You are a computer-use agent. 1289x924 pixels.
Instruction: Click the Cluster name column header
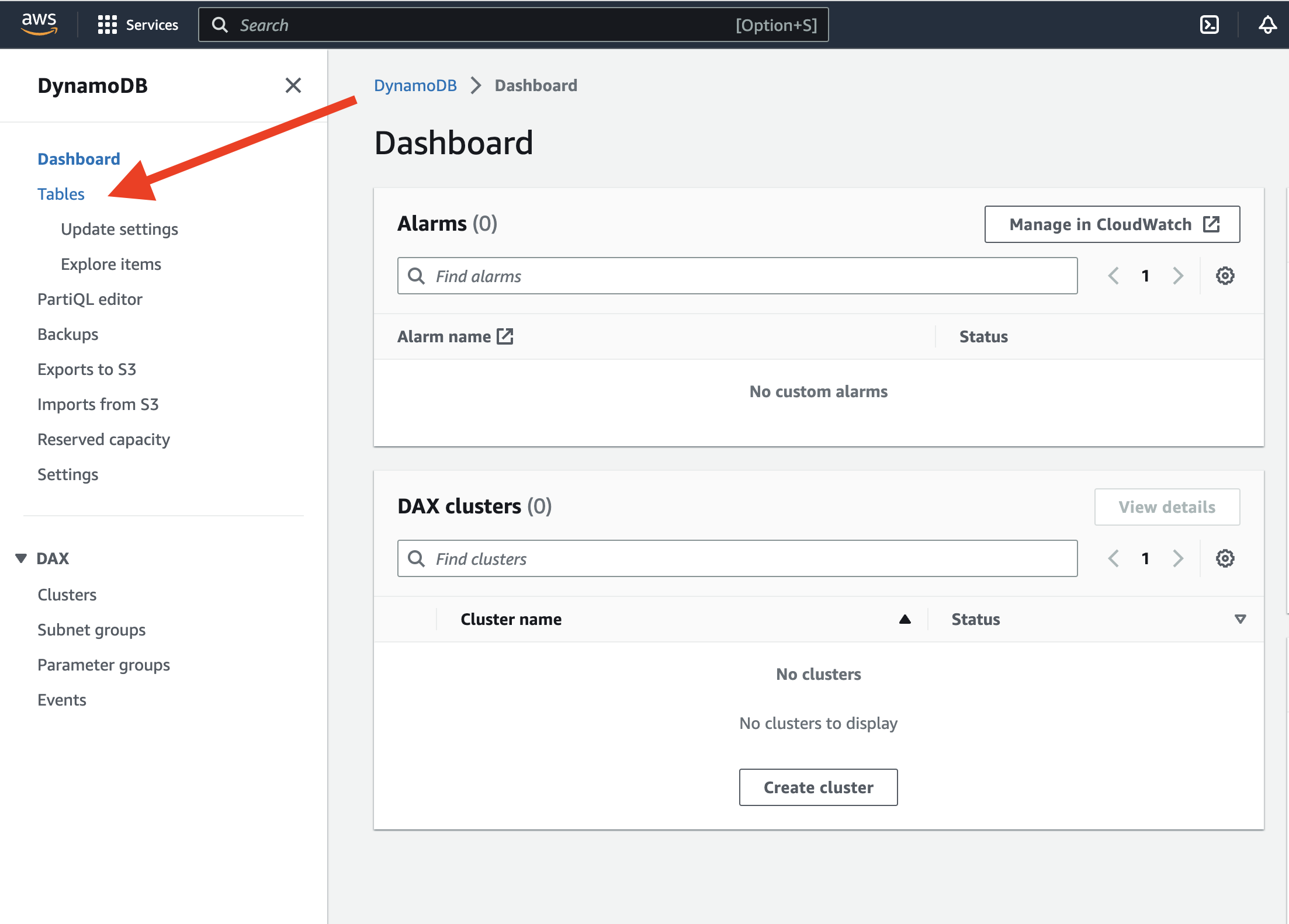click(x=511, y=619)
